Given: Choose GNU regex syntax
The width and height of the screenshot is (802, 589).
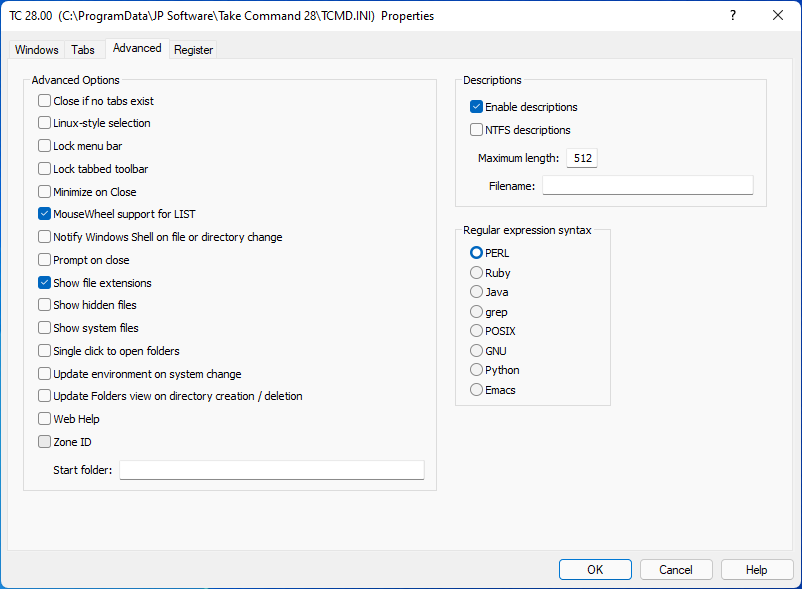Looking at the screenshot, I should (476, 351).
